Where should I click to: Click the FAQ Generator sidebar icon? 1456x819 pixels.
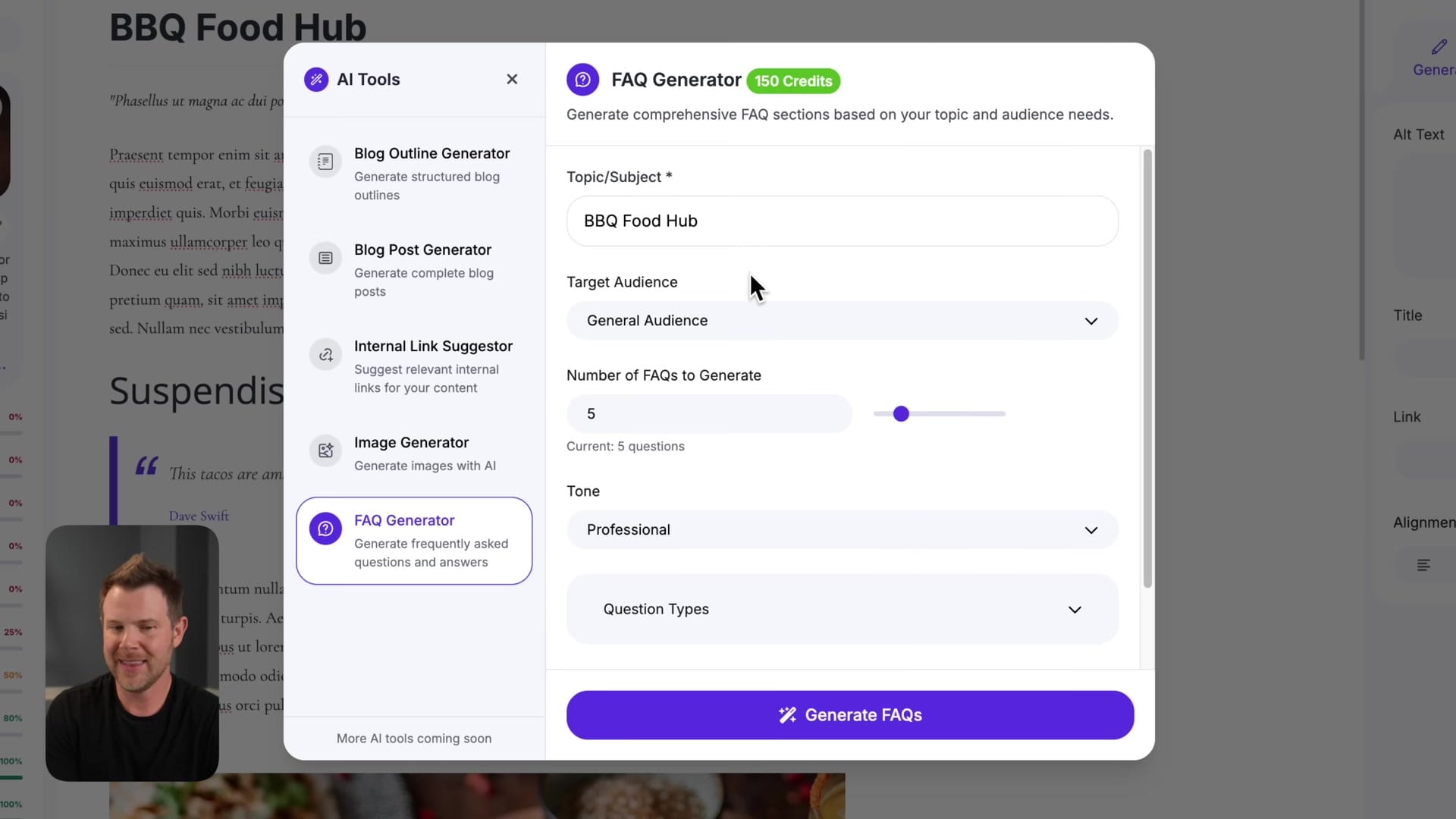[x=325, y=529]
